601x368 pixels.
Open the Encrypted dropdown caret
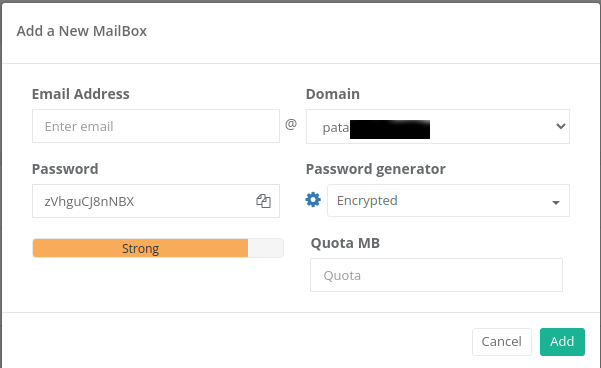pos(556,202)
